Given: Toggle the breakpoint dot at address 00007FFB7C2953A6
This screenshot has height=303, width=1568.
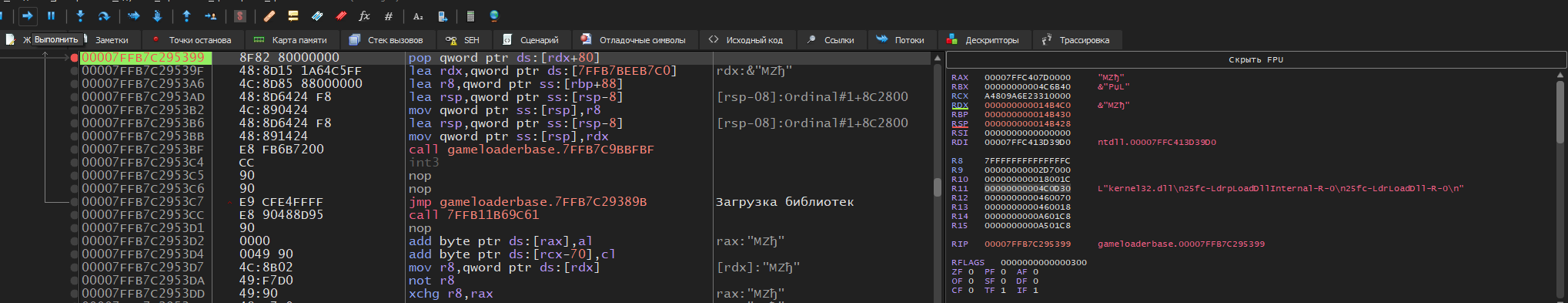Looking at the screenshot, I should pos(74,84).
